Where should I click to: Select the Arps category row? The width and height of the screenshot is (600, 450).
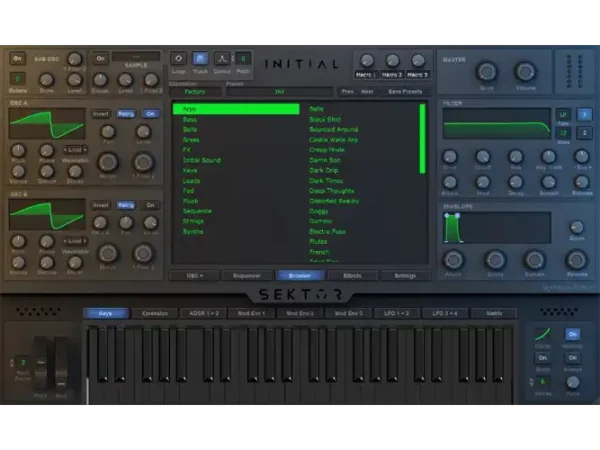point(236,109)
